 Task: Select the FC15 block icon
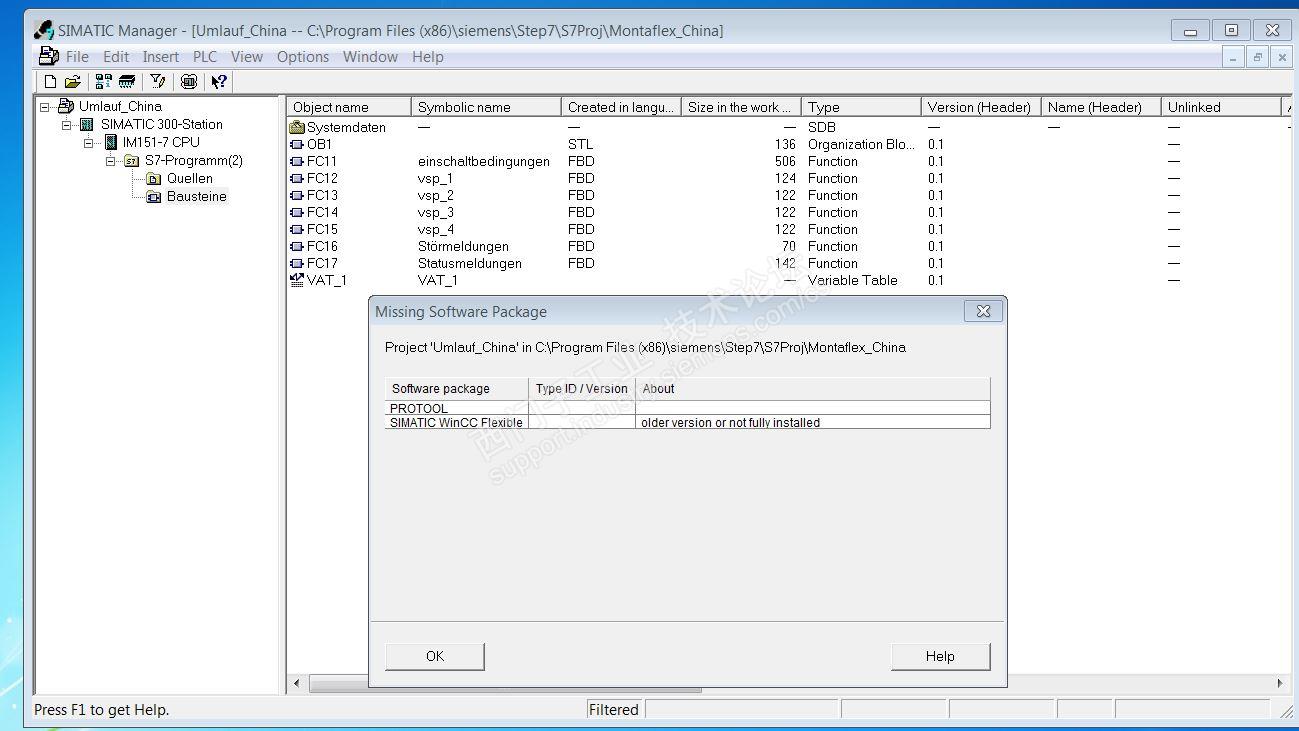point(297,229)
